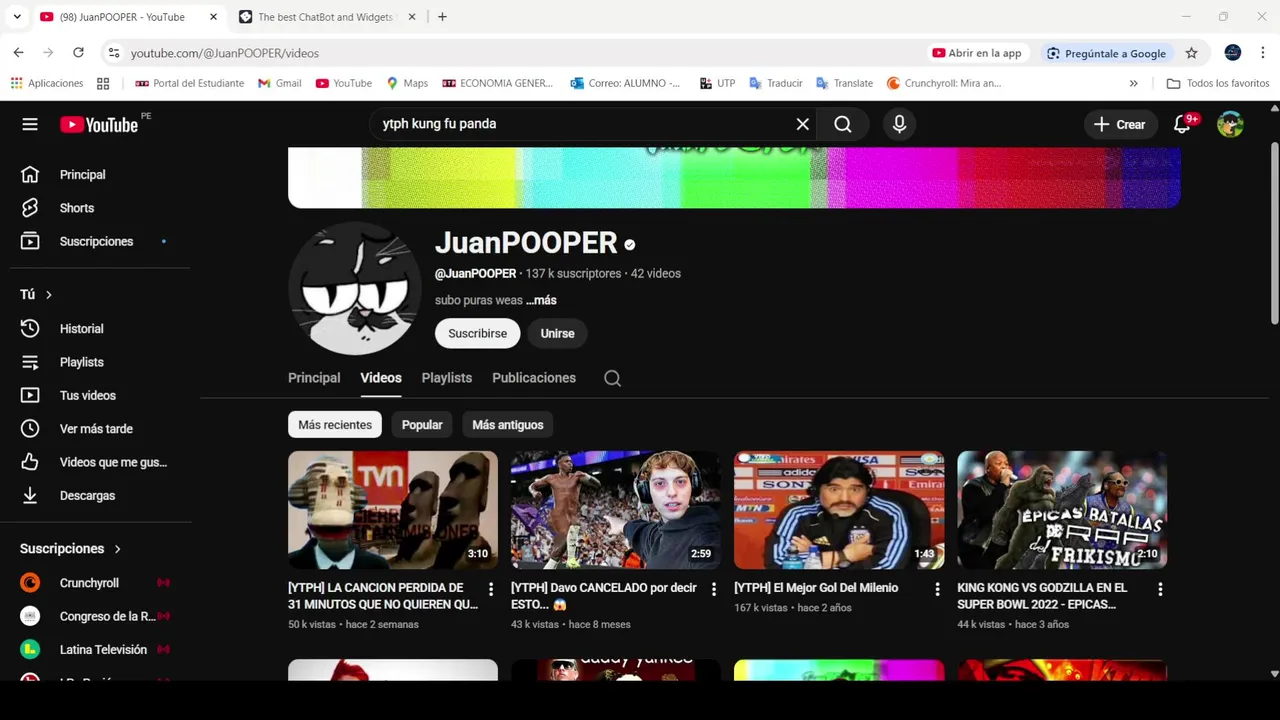1280x720 pixels.
Task: Click the Unirse button
Action: click(557, 333)
